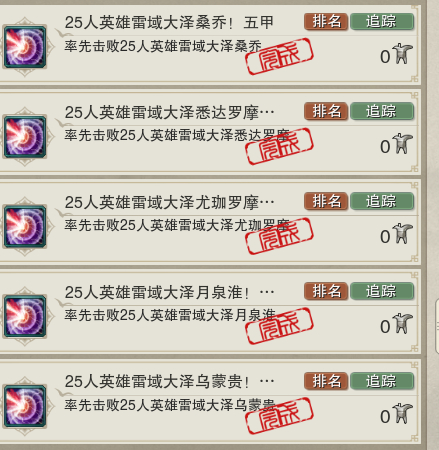Click the 悉达罗摩 achievement swirl icon
The height and width of the screenshot is (450, 439).
pyautogui.click(x=25, y=137)
